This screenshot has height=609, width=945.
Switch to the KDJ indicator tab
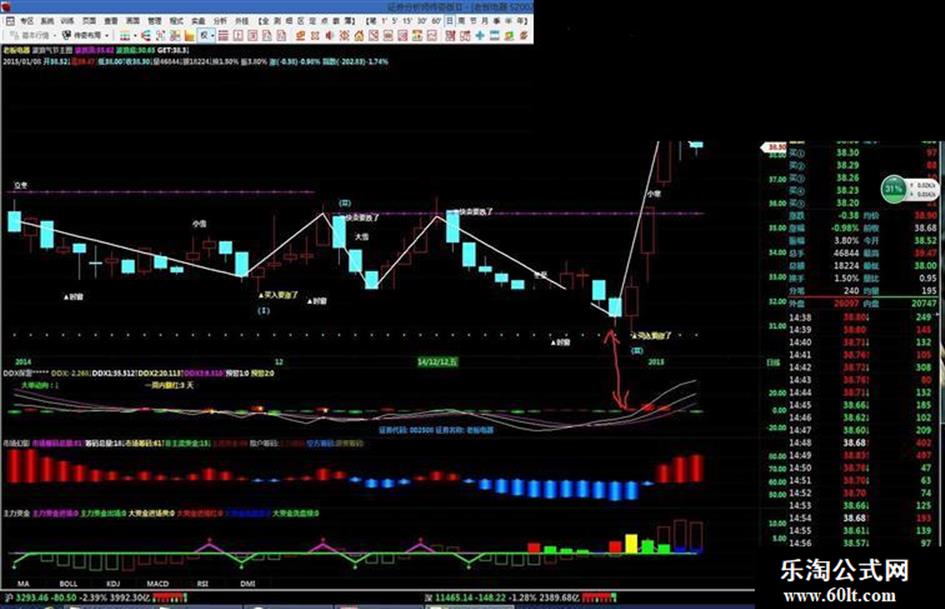coord(113,584)
